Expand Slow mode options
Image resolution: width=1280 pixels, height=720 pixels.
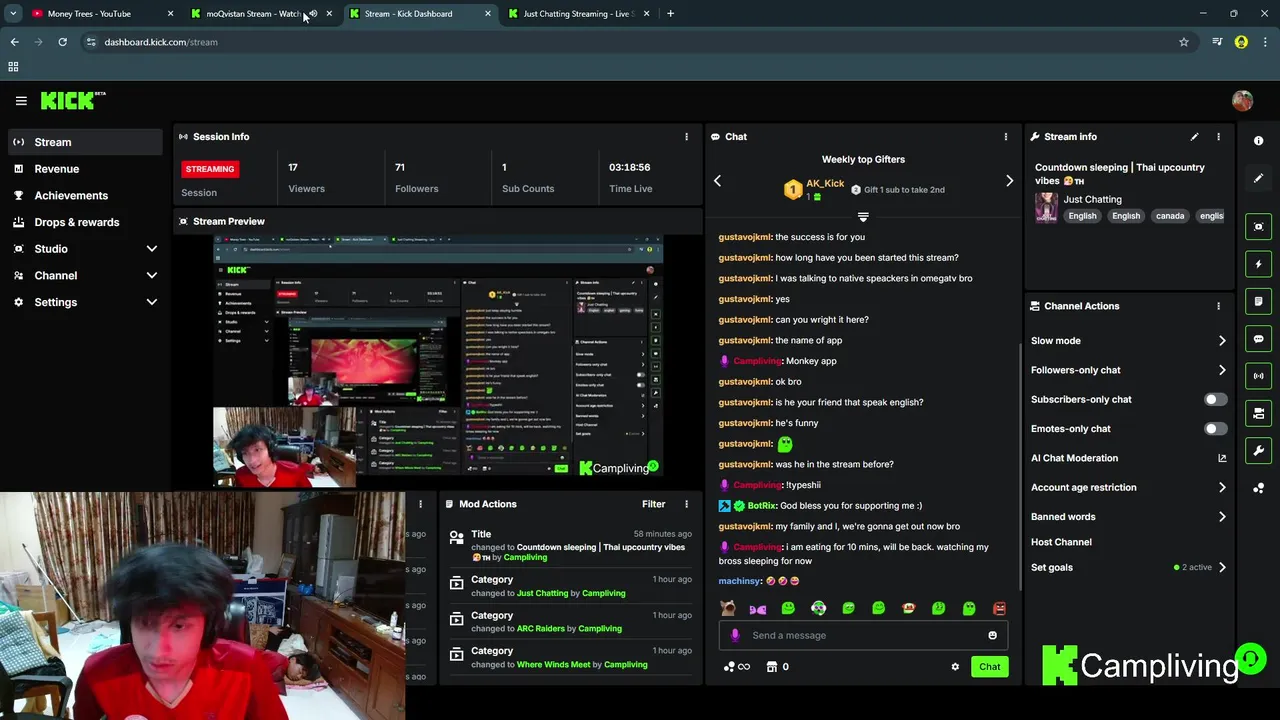pos(1222,341)
